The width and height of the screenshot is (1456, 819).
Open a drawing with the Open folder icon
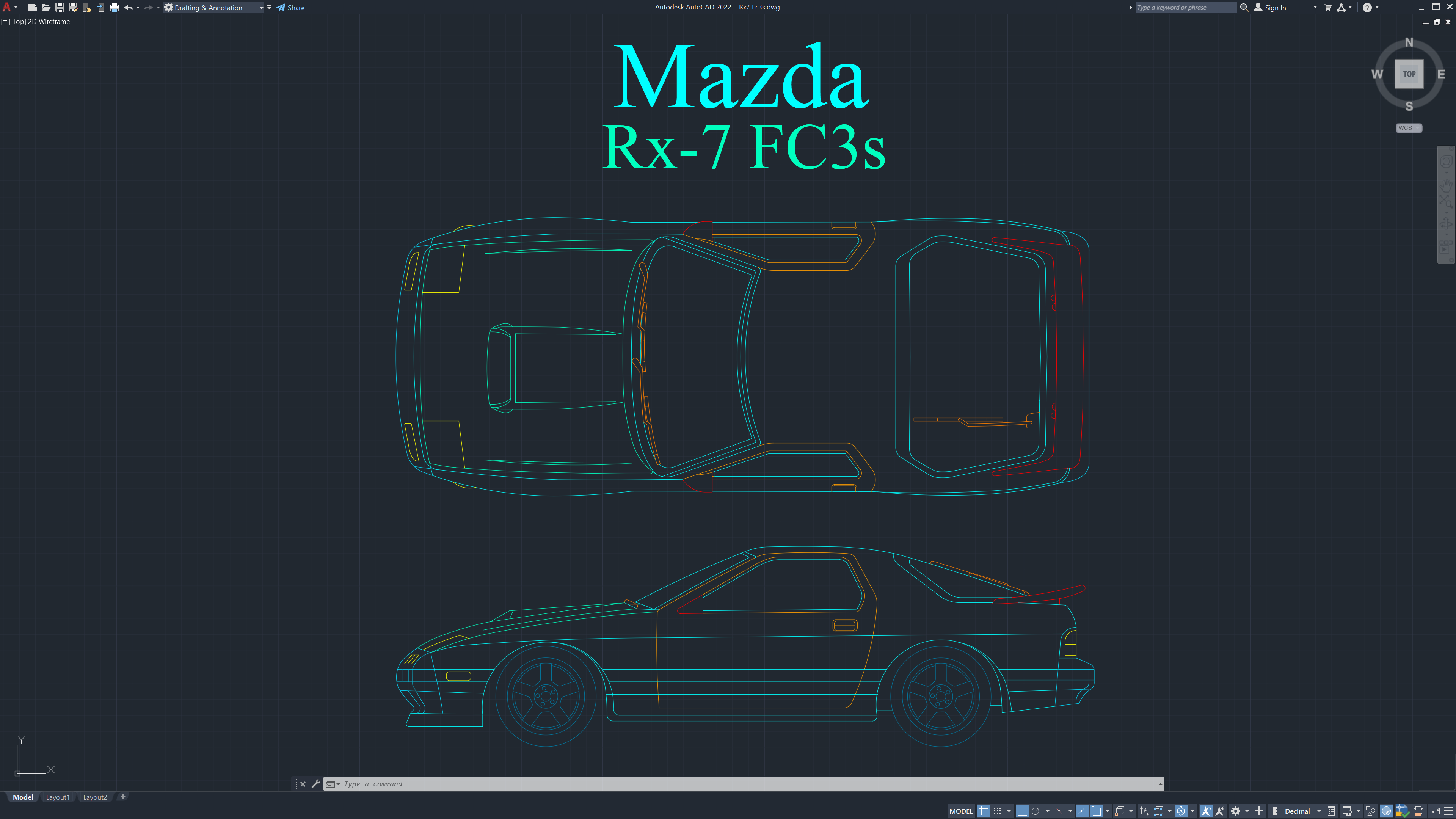(x=46, y=7)
